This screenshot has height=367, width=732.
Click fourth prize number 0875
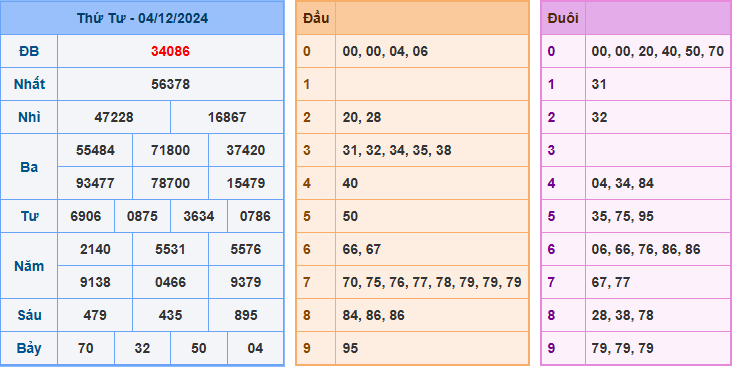click(x=142, y=216)
